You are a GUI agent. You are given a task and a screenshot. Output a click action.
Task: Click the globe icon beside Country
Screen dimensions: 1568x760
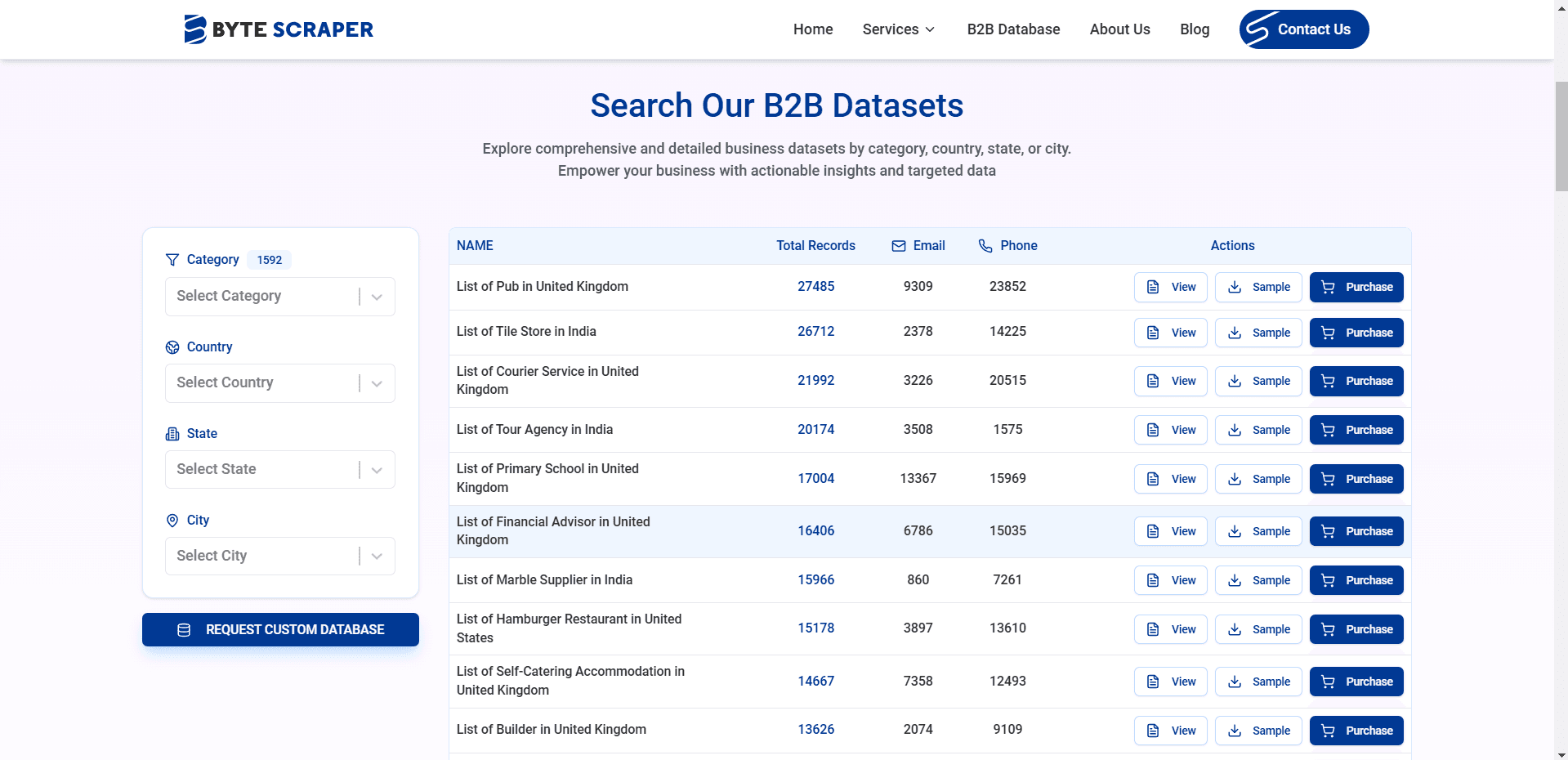tap(172, 347)
